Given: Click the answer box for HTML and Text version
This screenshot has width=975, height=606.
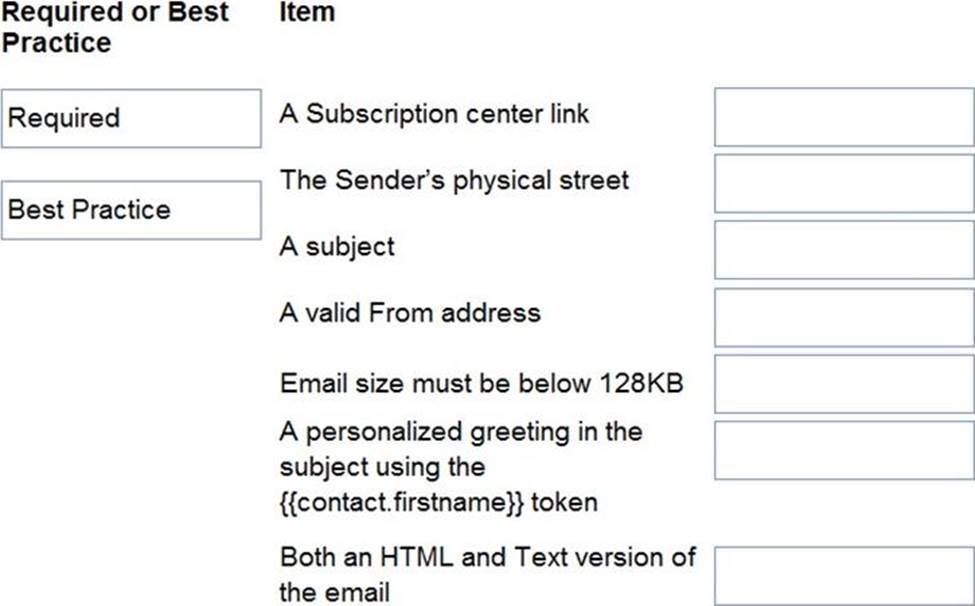Looking at the screenshot, I should tap(844, 576).
